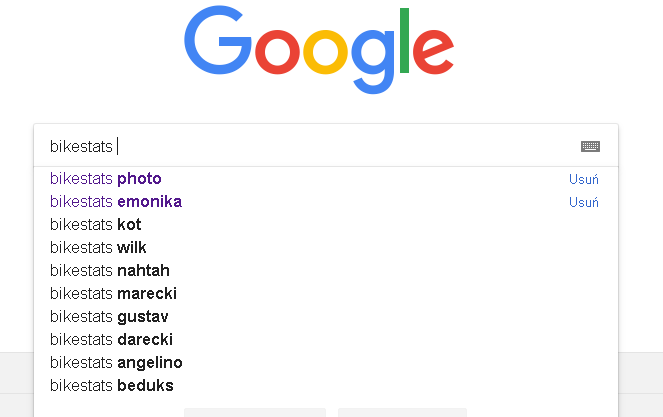Click the blue capital G of logo
663x417 pixels.
(218, 40)
